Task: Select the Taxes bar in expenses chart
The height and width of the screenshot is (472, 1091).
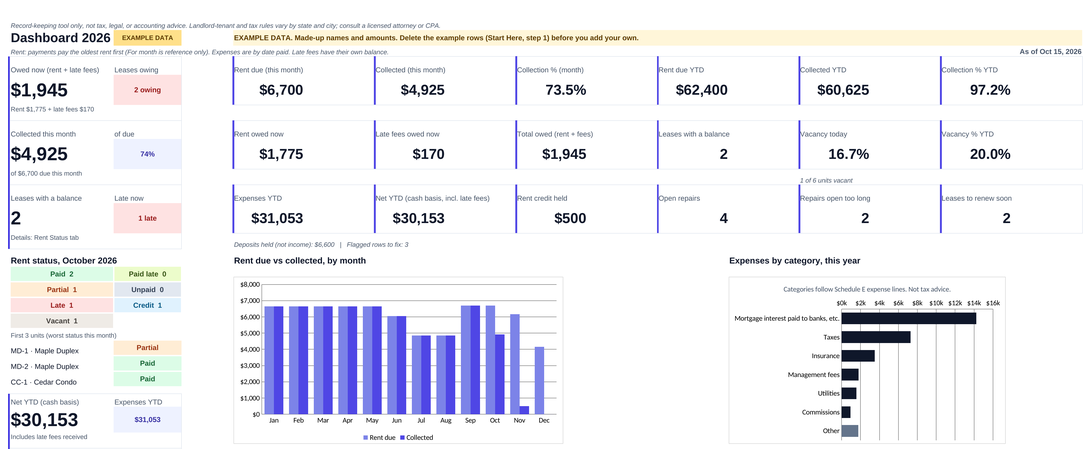Action: click(876, 337)
